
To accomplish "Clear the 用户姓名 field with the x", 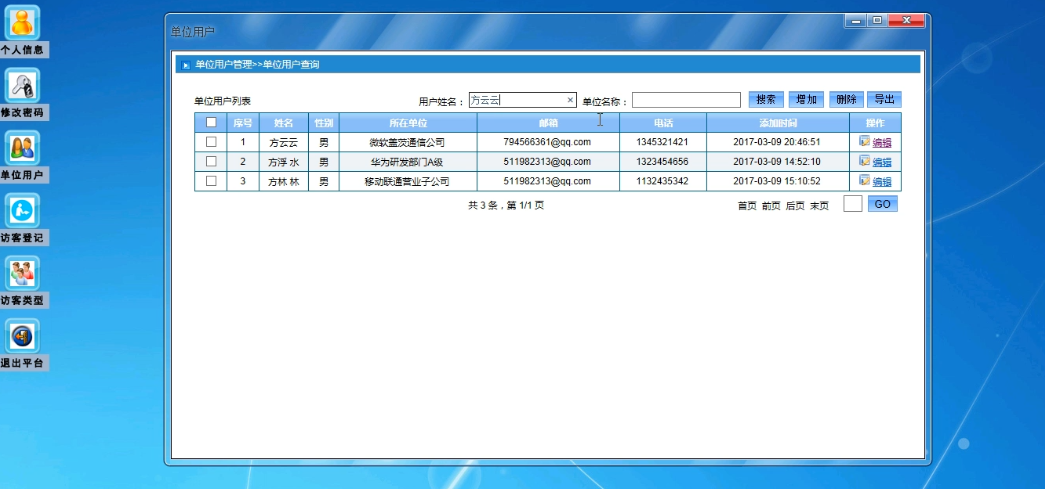I will (570, 100).
